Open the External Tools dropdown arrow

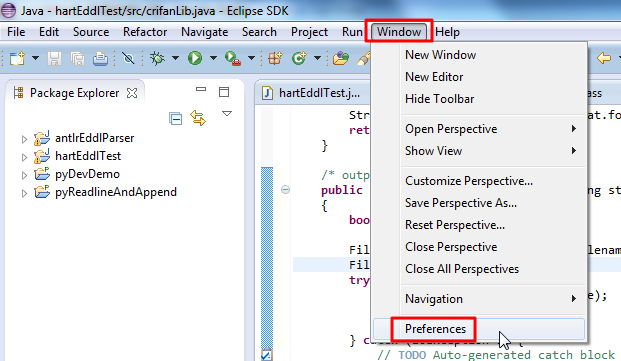[x=251, y=58]
